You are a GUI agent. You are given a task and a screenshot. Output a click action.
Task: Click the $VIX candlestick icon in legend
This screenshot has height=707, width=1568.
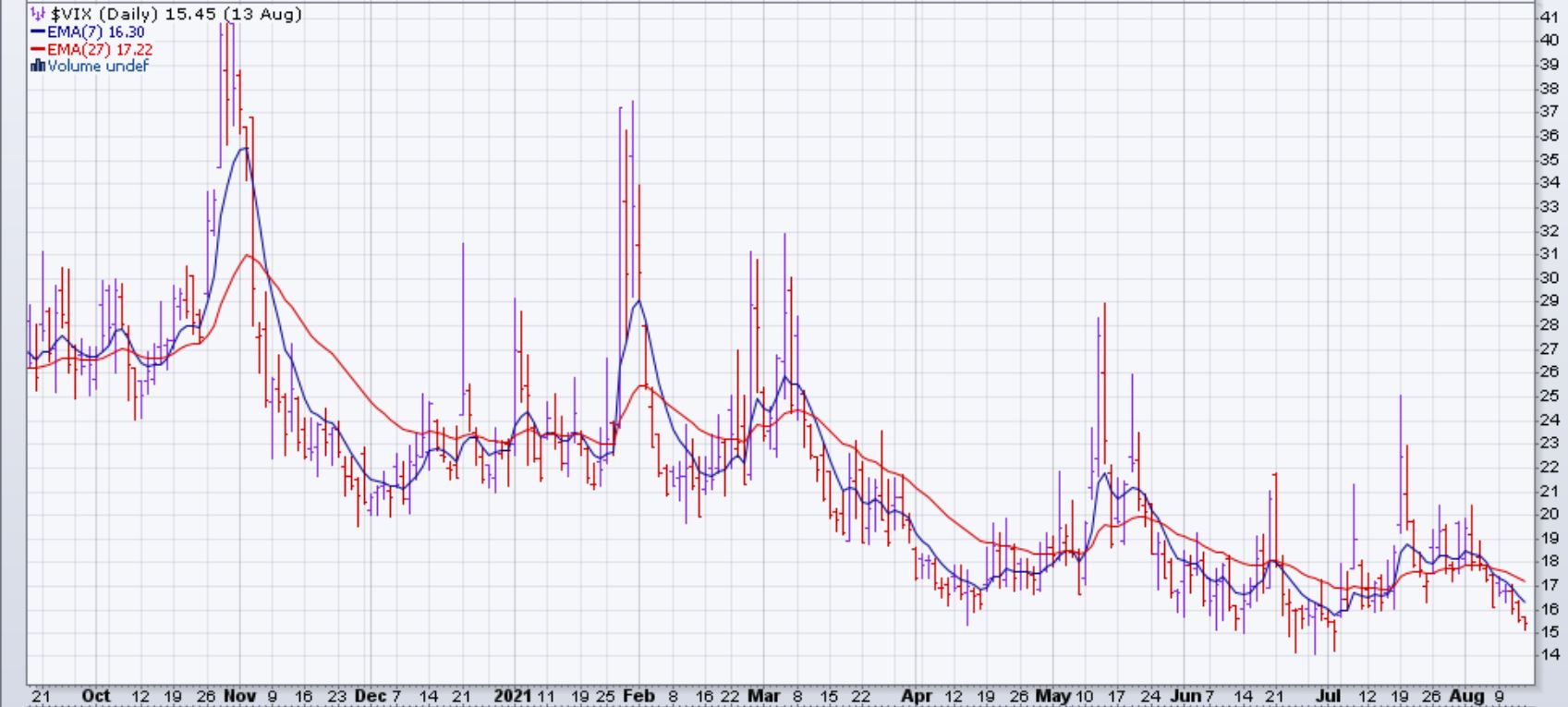pos(38,15)
